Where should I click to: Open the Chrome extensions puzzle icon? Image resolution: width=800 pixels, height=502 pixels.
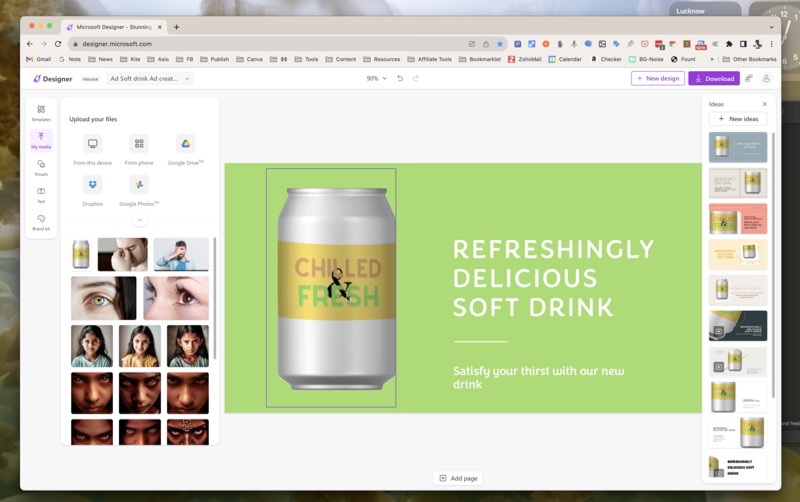click(x=729, y=44)
